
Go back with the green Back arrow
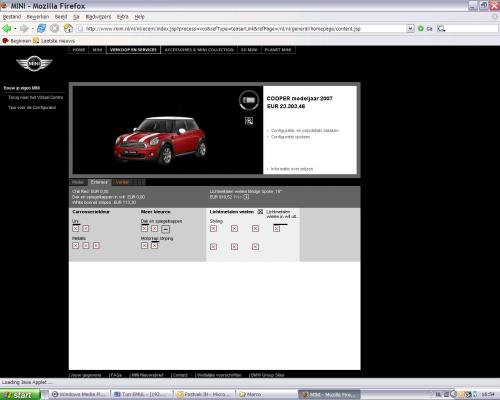click(x=7, y=29)
